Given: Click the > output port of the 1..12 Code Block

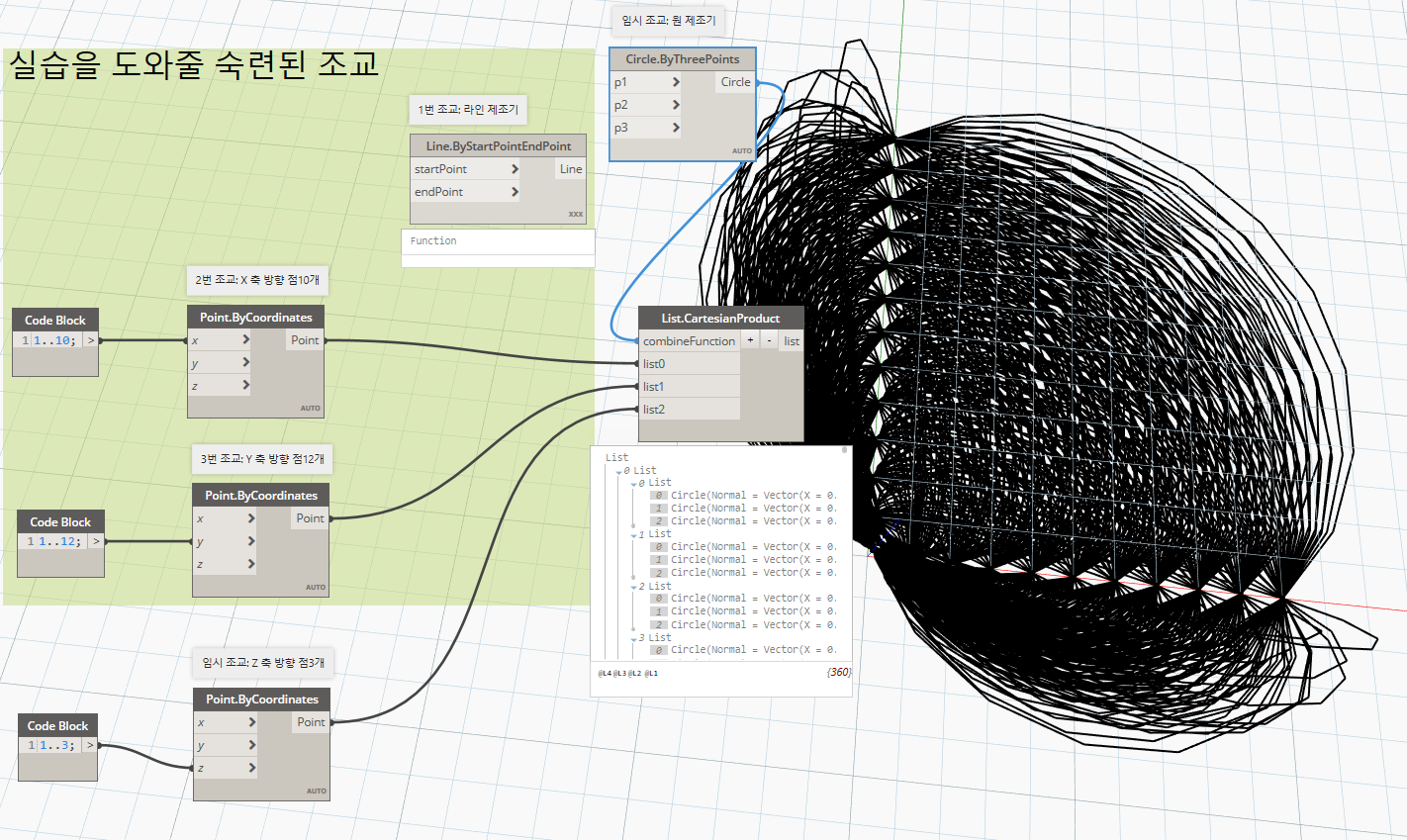Looking at the screenshot, I should pos(96,541).
